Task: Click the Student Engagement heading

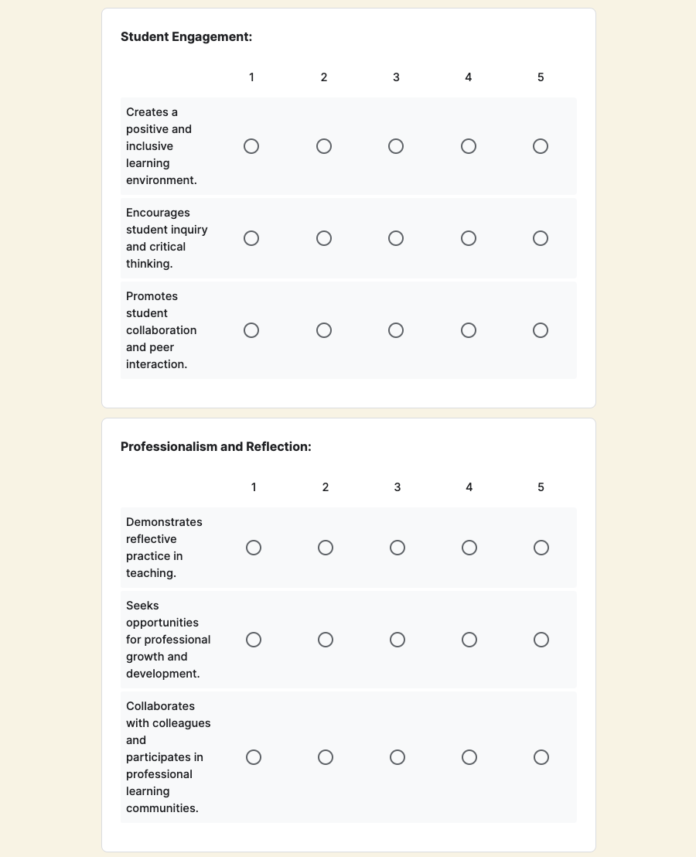Action: pos(185,36)
